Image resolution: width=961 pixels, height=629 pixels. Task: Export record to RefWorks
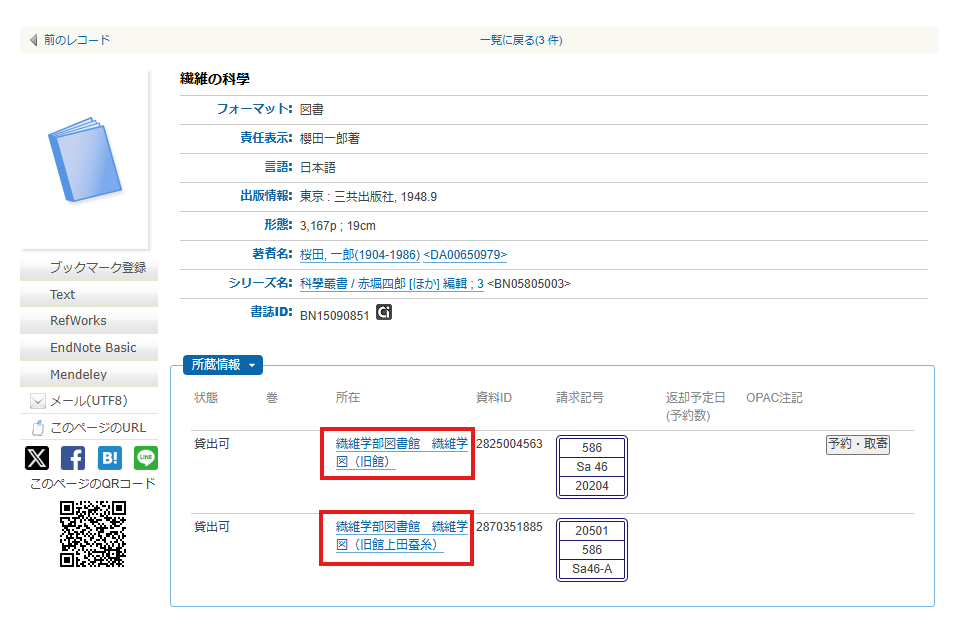tap(78, 321)
